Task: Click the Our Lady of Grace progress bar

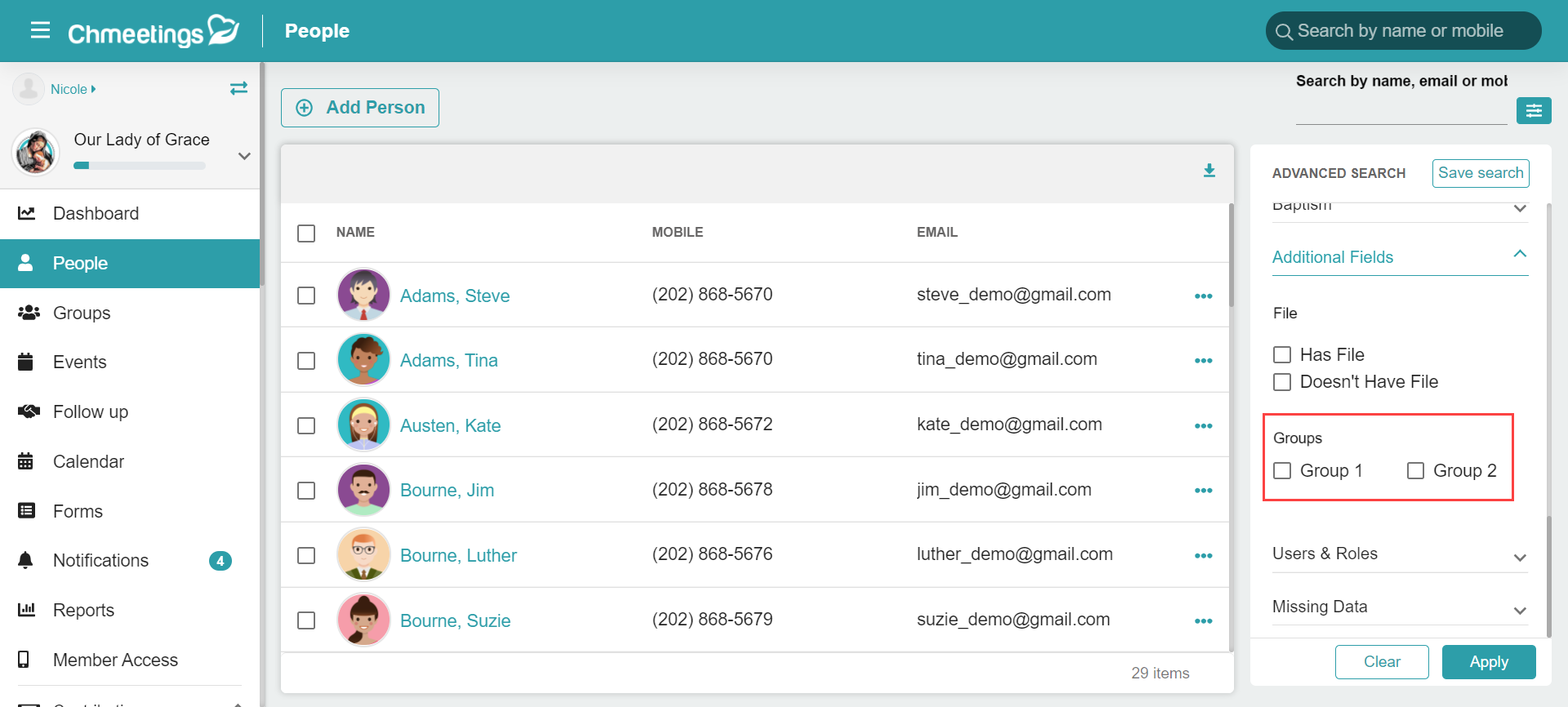Action: coord(140,166)
